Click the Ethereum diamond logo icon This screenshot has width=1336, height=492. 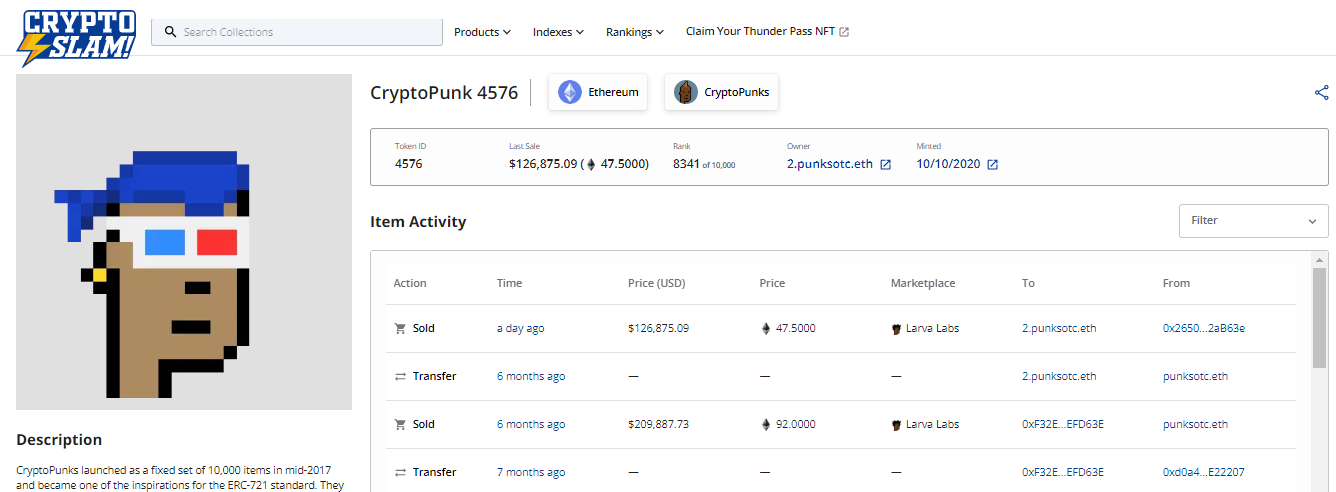pos(570,92)
